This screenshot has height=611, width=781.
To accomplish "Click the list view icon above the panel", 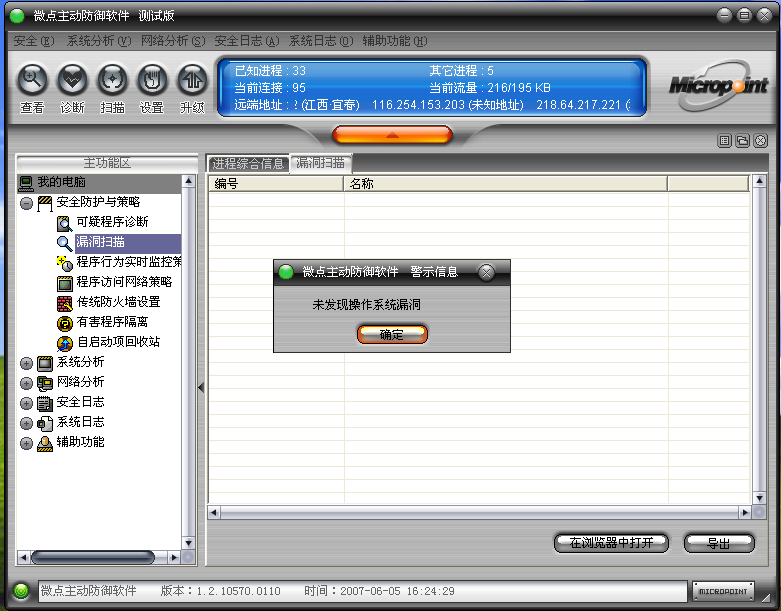I will [724, 141].
